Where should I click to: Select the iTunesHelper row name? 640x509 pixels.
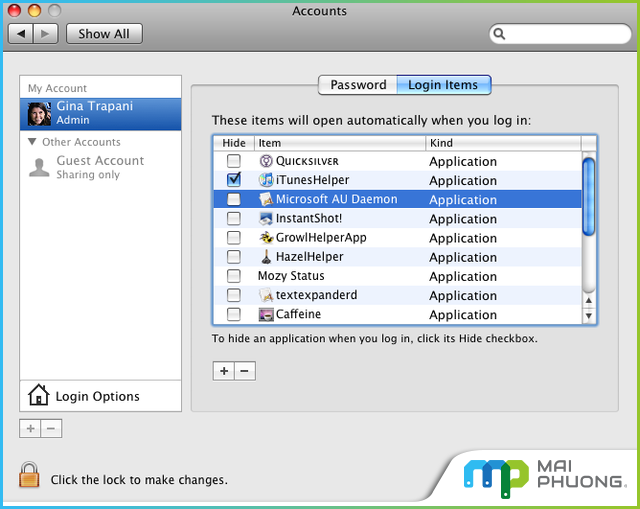(312, 180)
